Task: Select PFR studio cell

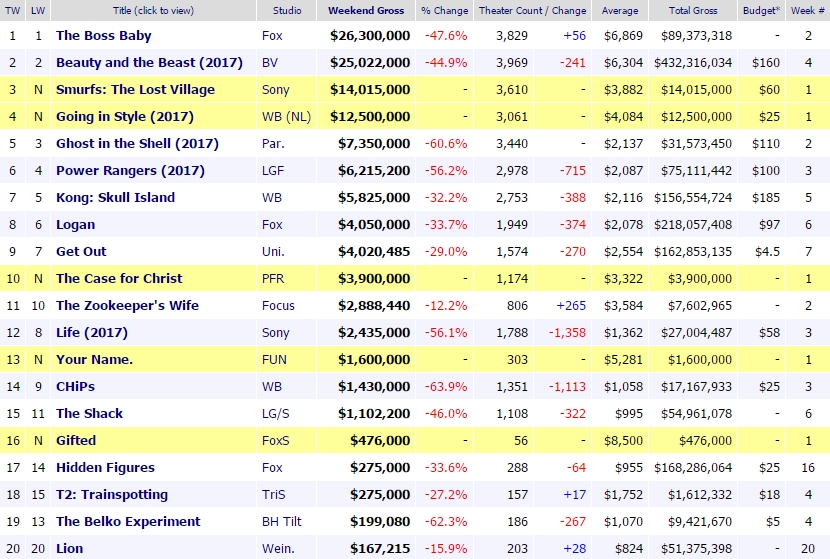Action: click(x=273, y=278)
